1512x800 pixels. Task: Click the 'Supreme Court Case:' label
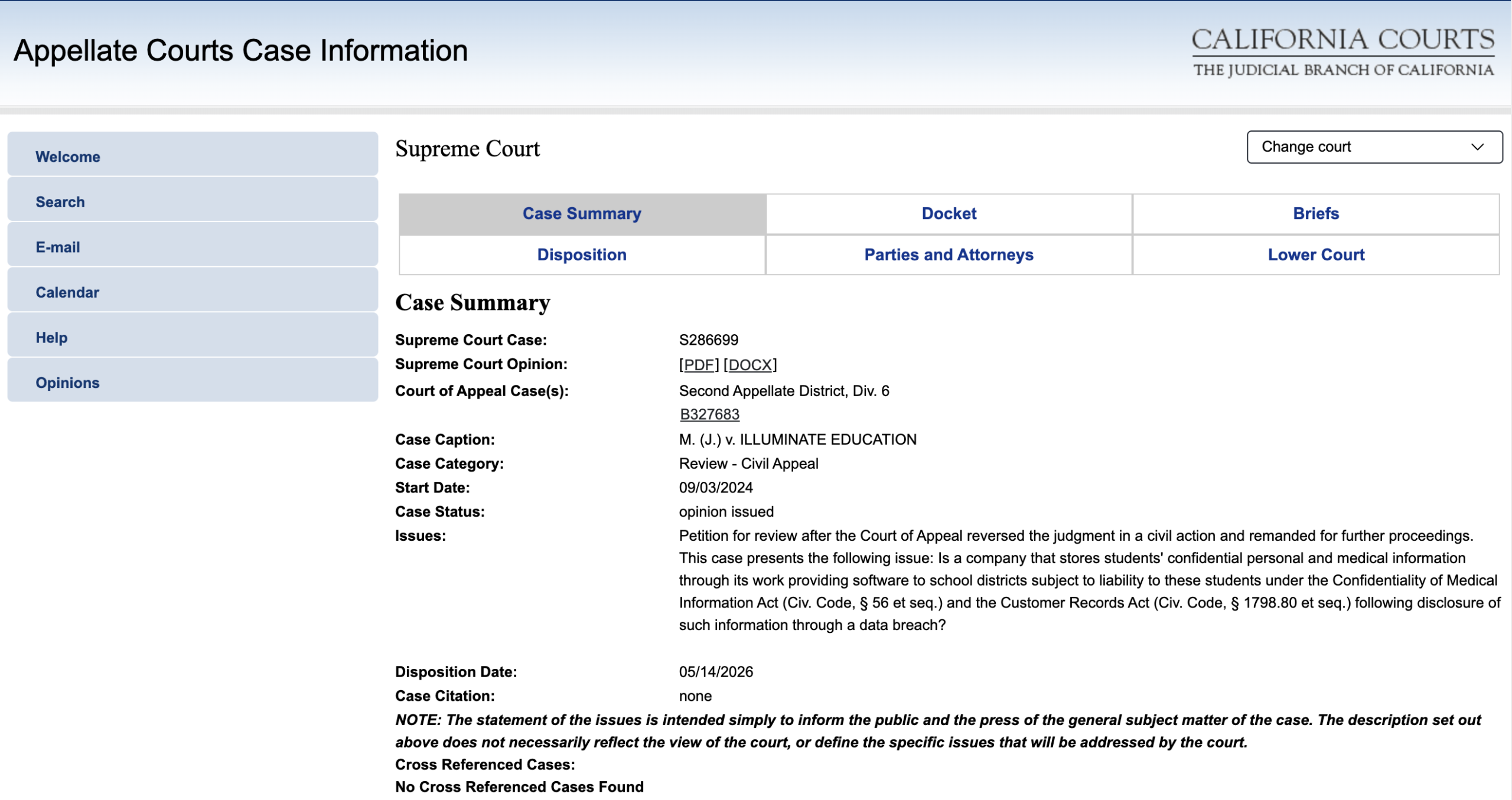click(x=471, y=340)
